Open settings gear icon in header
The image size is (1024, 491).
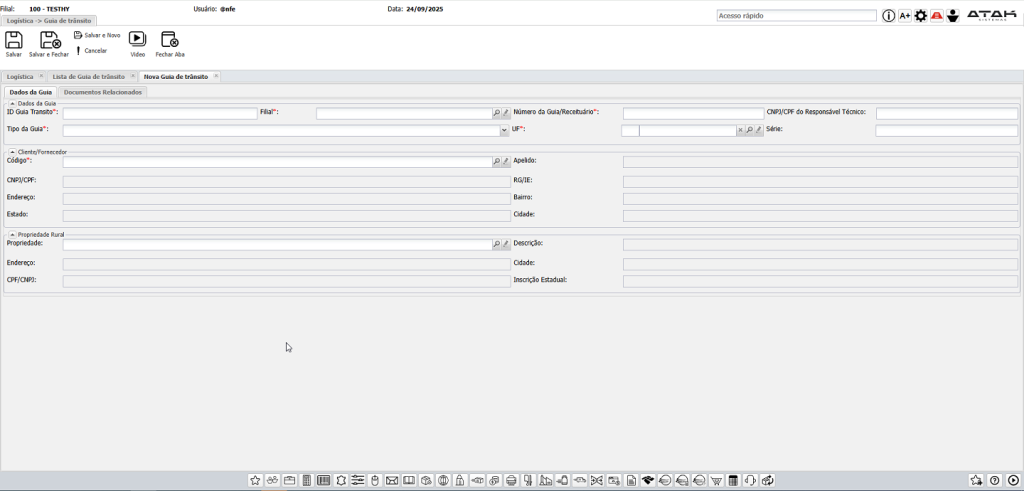(x=921, y=16)
